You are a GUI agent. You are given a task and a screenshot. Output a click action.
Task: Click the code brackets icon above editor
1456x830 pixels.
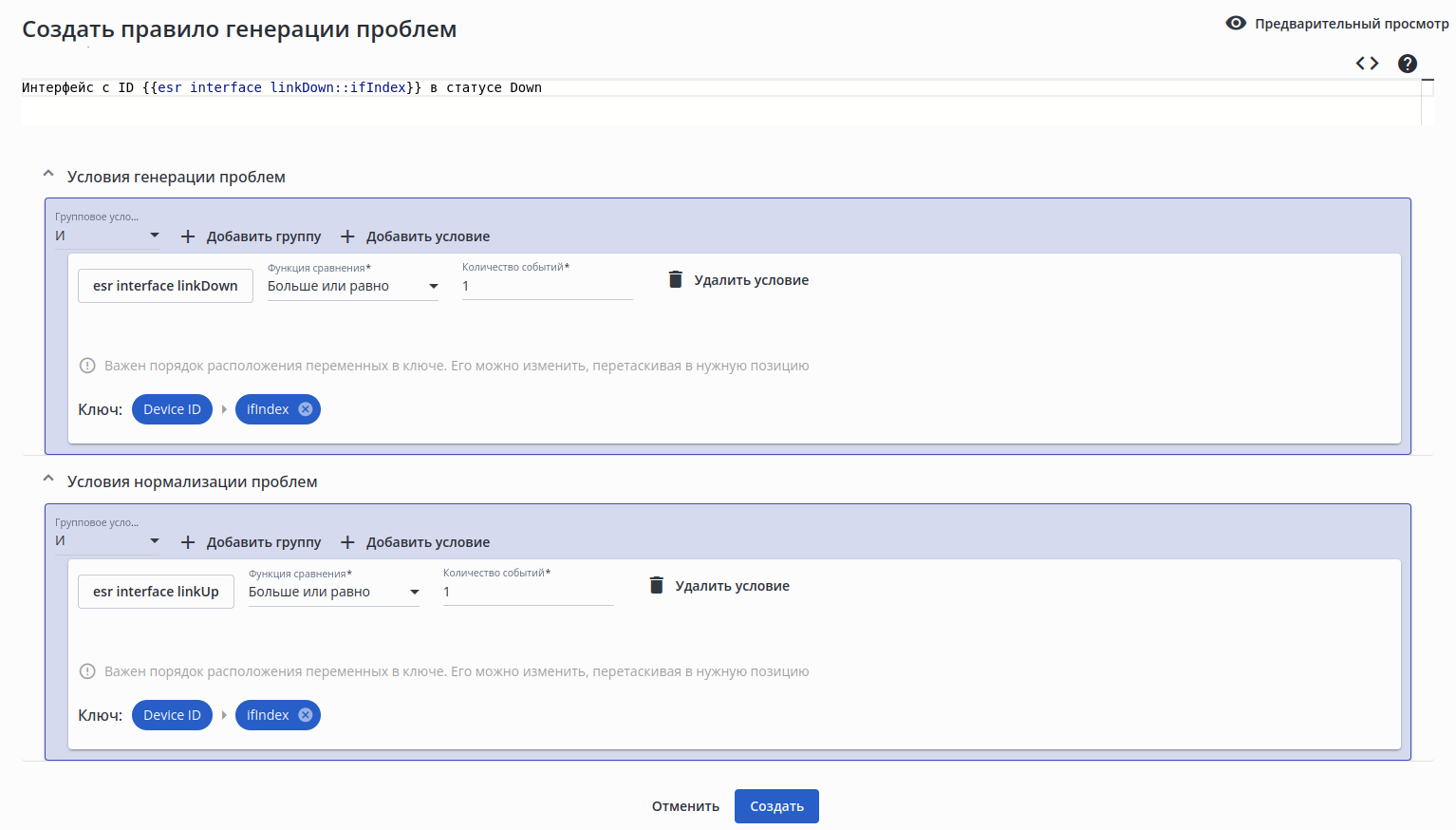tap(1367, 64)
